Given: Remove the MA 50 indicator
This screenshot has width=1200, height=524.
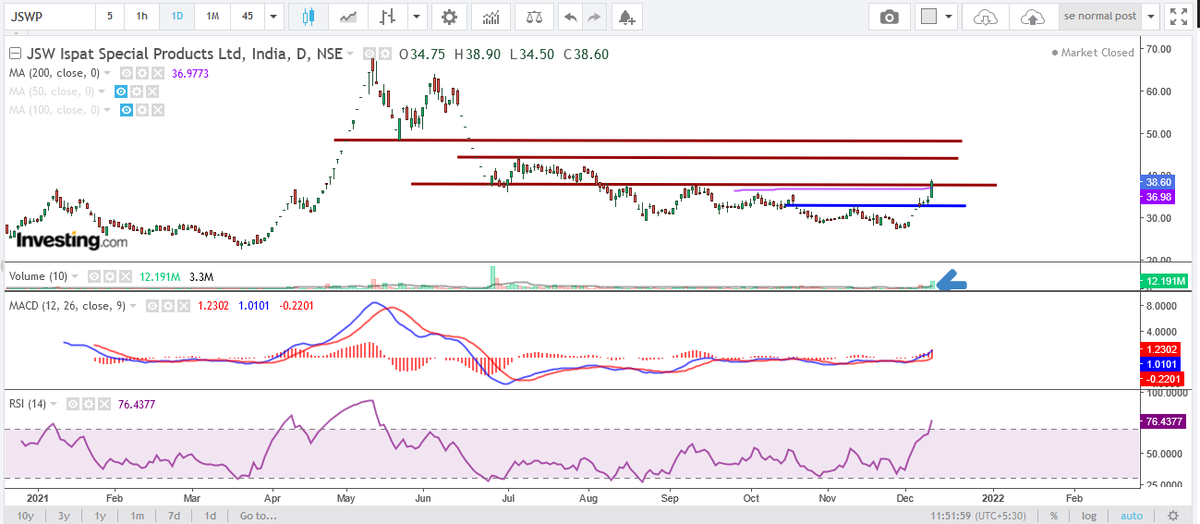Looking at the screenshot, I should point(152,91).
